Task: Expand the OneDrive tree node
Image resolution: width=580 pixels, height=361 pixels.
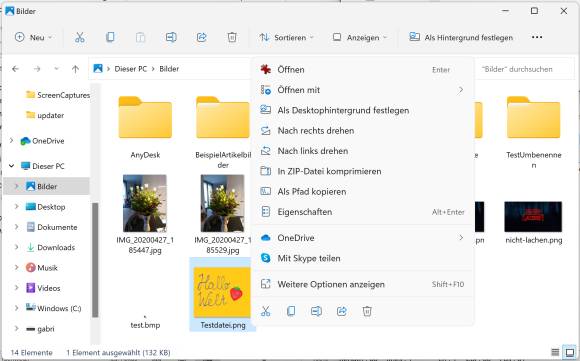Action: tap(11, 141)
